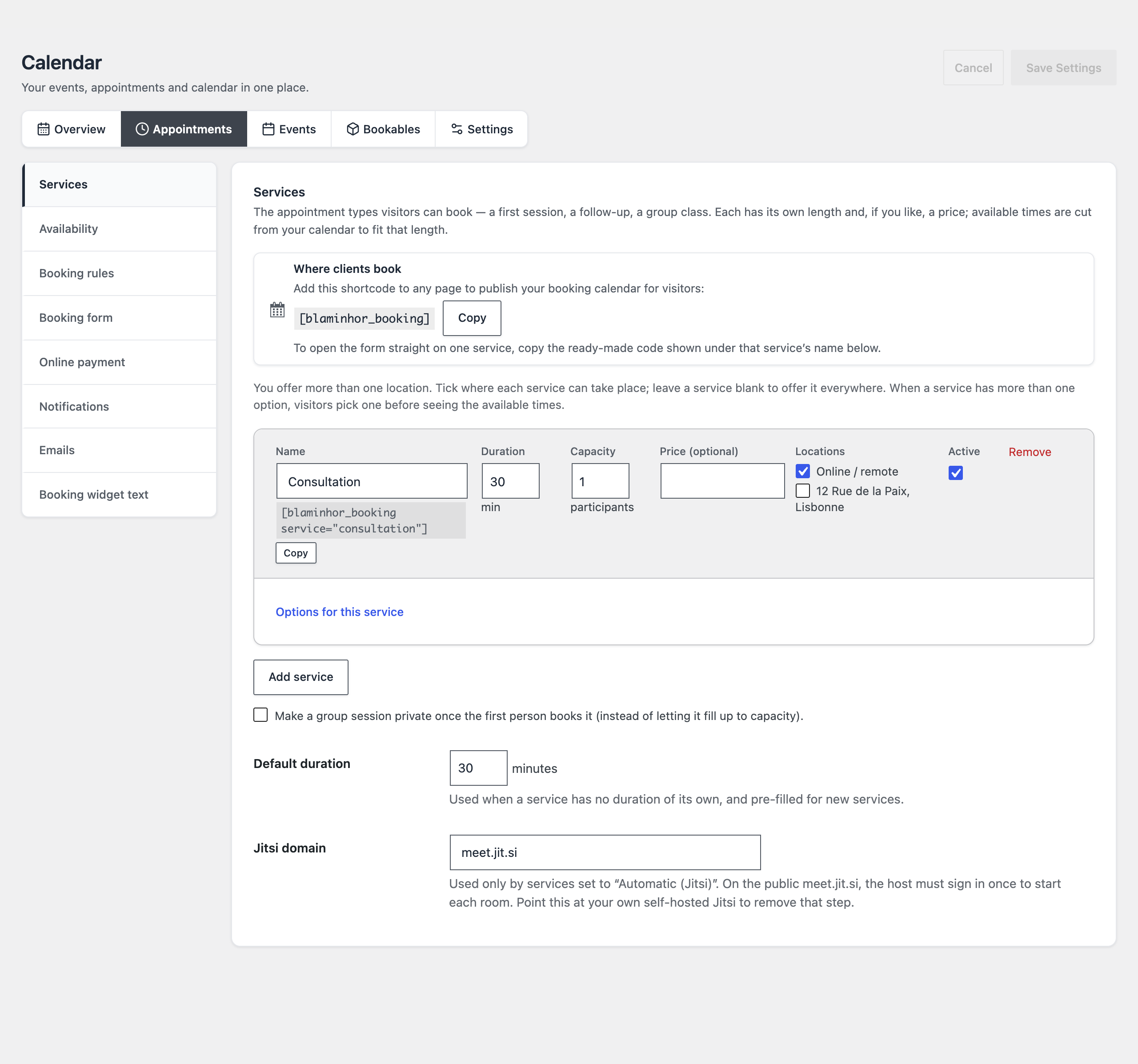
Task: Open the Booking form section
Action: (119, 318)
